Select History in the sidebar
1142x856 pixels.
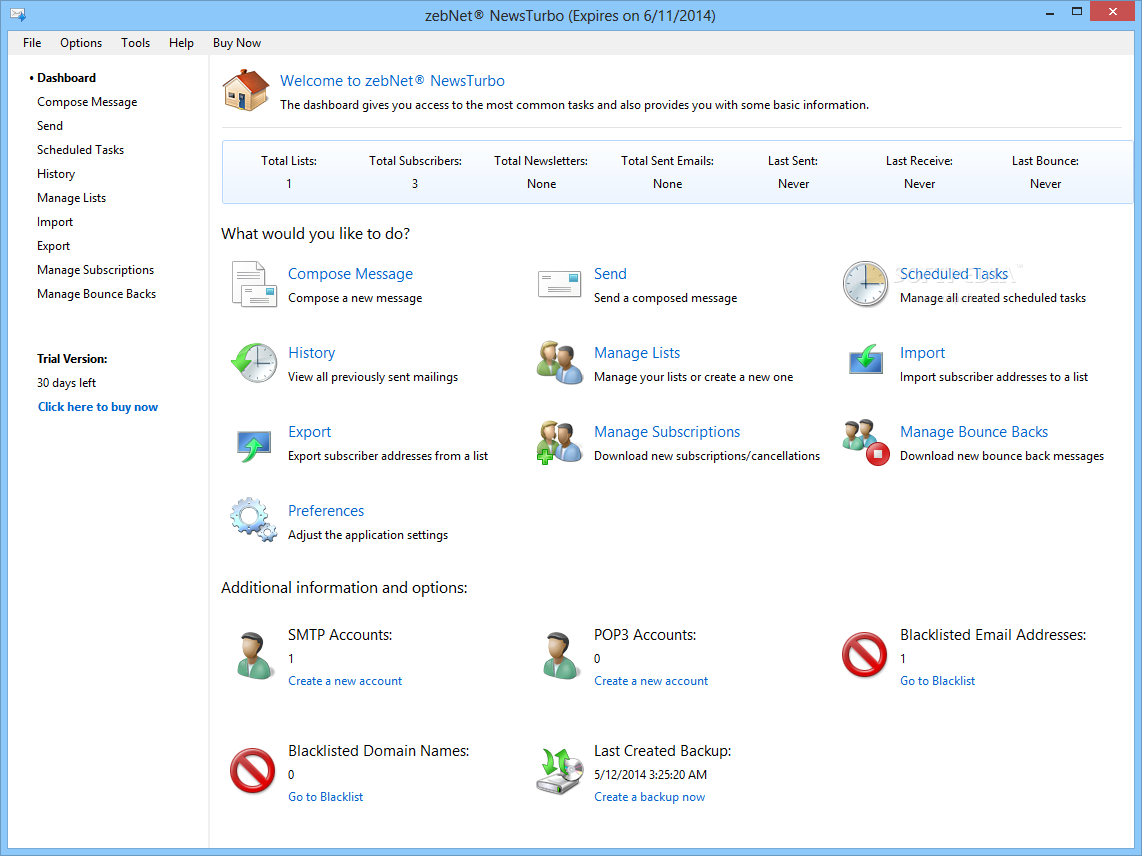coord(56,174)
